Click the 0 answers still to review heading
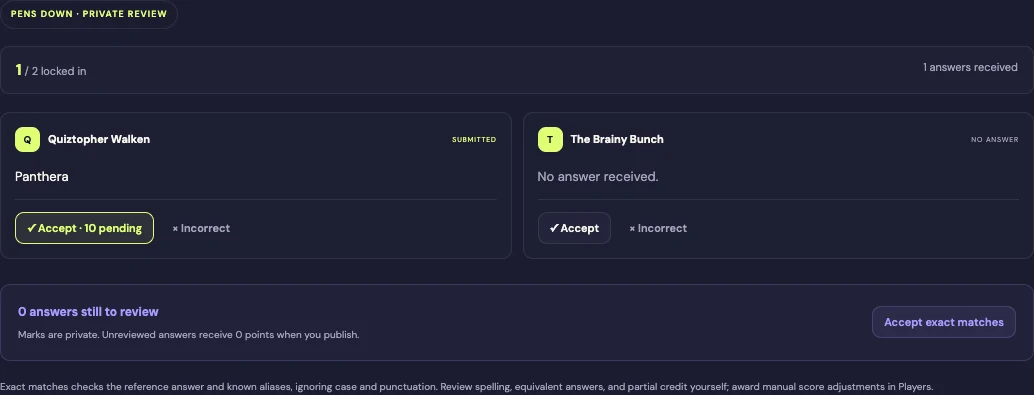 tap(88, 312)
